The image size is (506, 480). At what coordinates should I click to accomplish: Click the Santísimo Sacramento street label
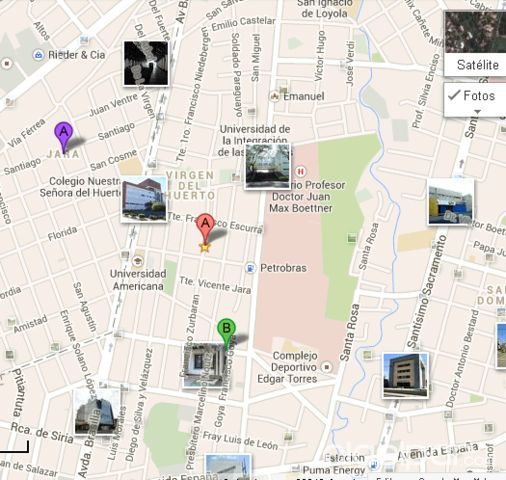(x=427, y=292)
